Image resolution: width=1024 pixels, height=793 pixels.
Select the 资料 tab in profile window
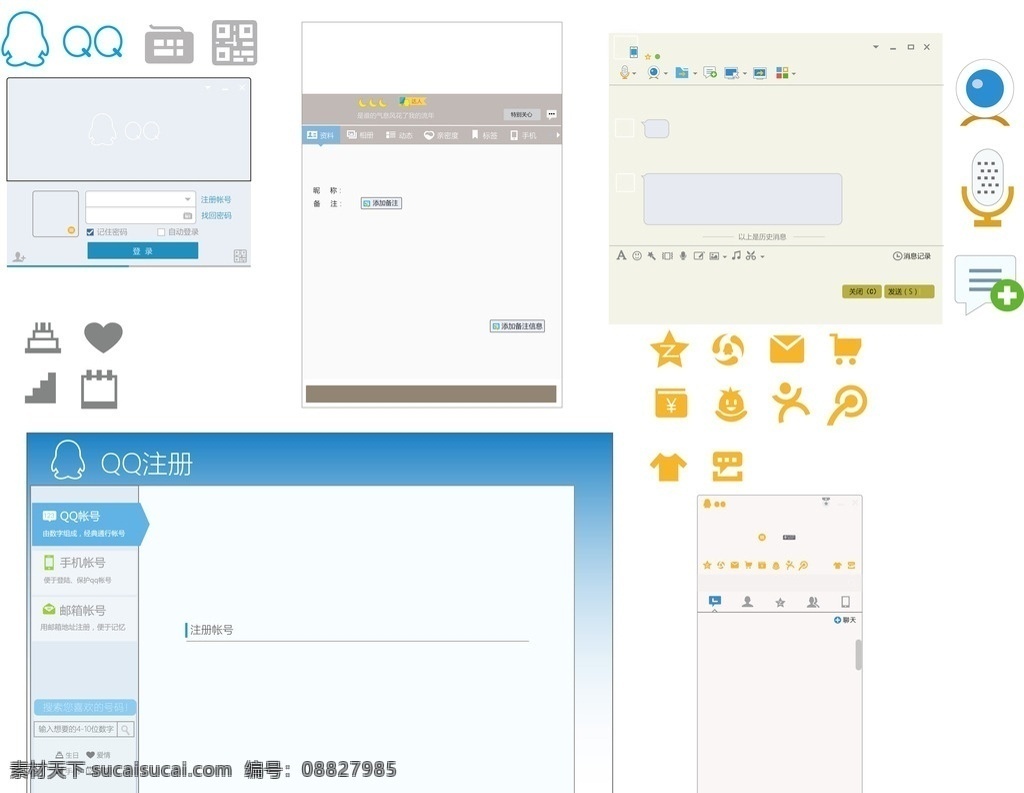coord(321,135)
